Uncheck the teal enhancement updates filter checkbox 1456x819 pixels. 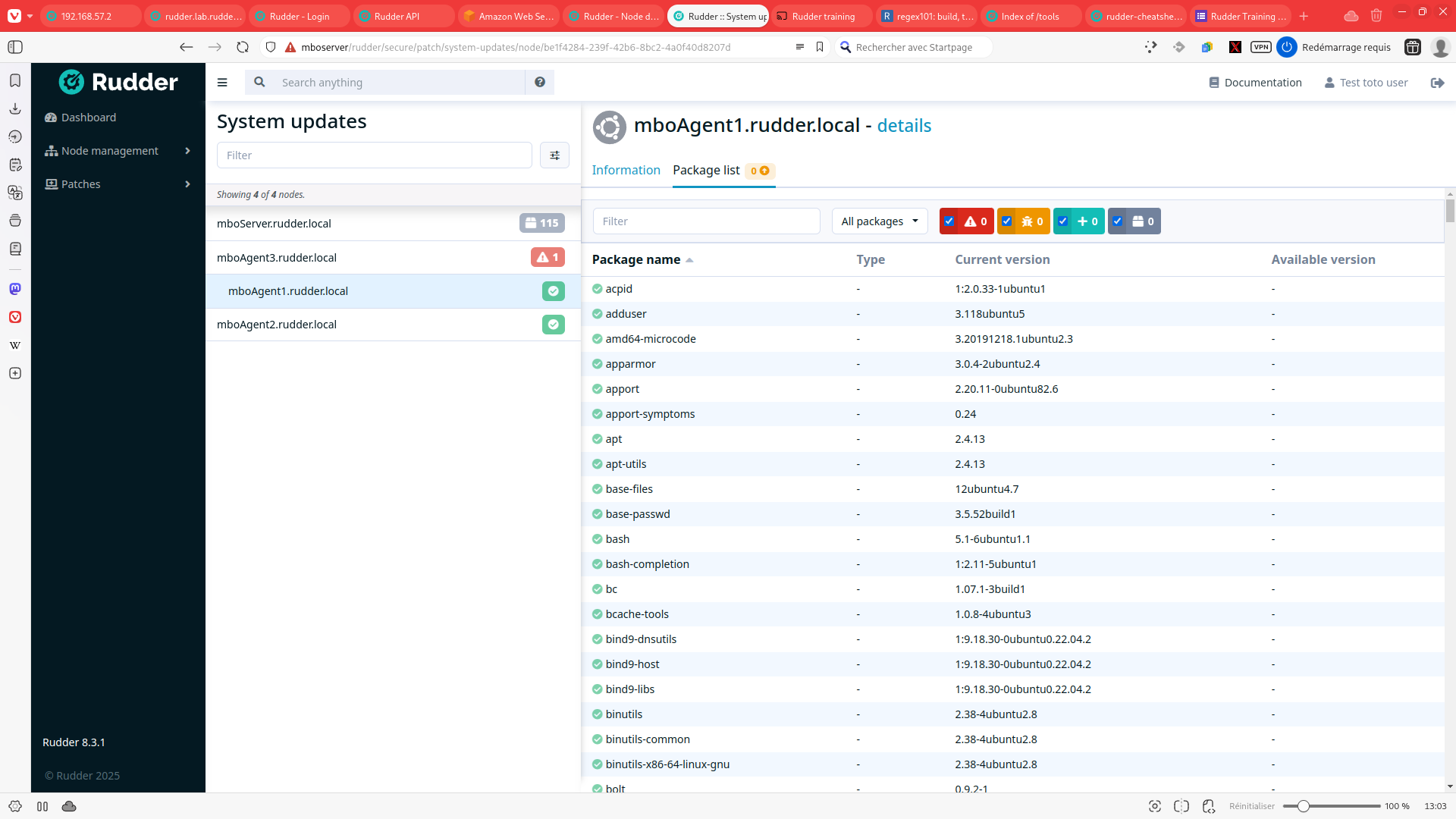[x=1063, y=221]
